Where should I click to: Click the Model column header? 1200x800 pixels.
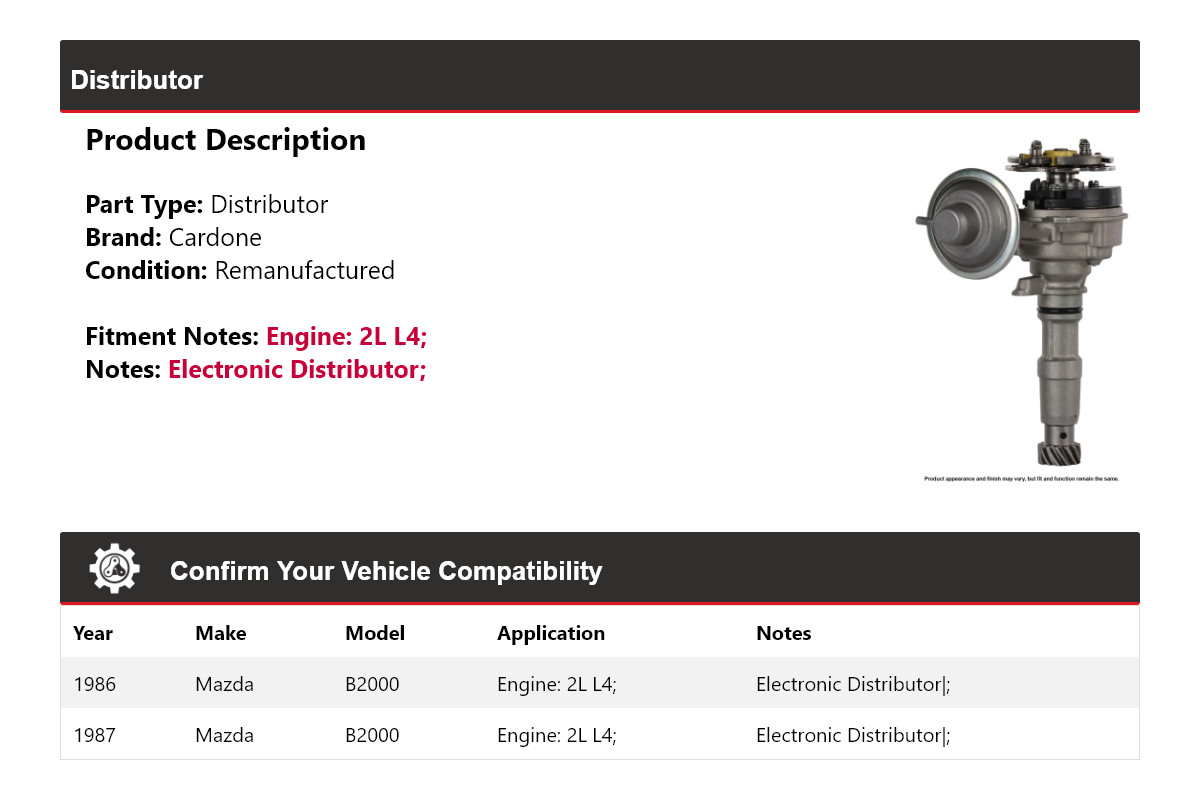[x=375, y=633]
